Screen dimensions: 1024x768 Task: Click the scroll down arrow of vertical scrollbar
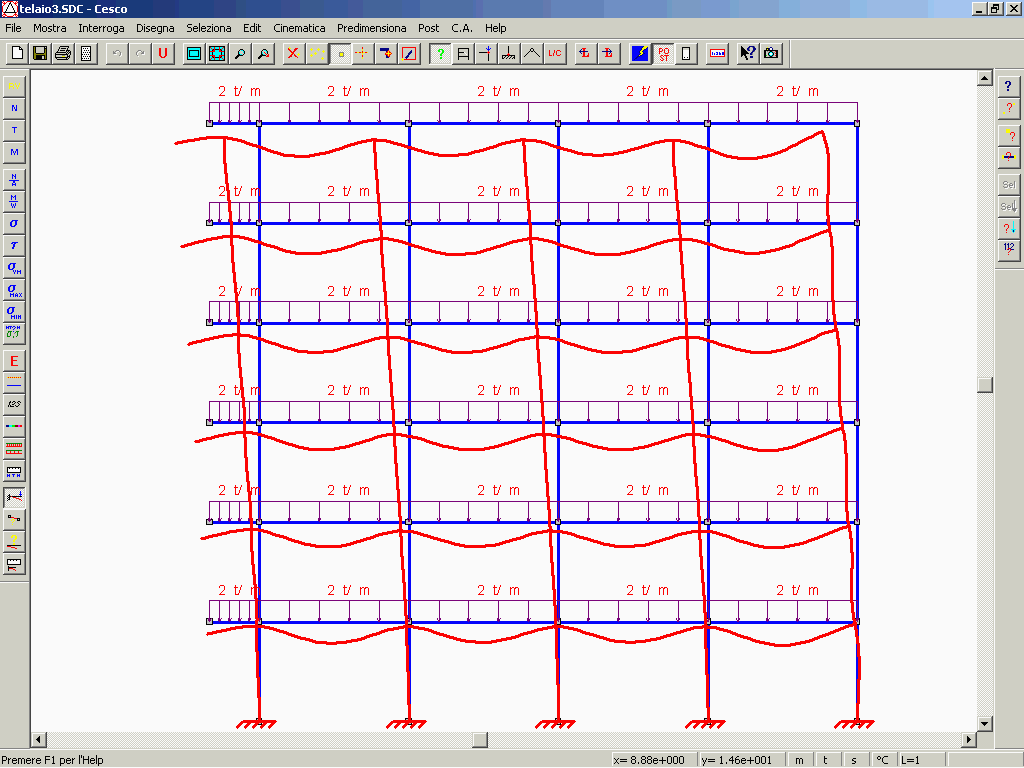985,723
